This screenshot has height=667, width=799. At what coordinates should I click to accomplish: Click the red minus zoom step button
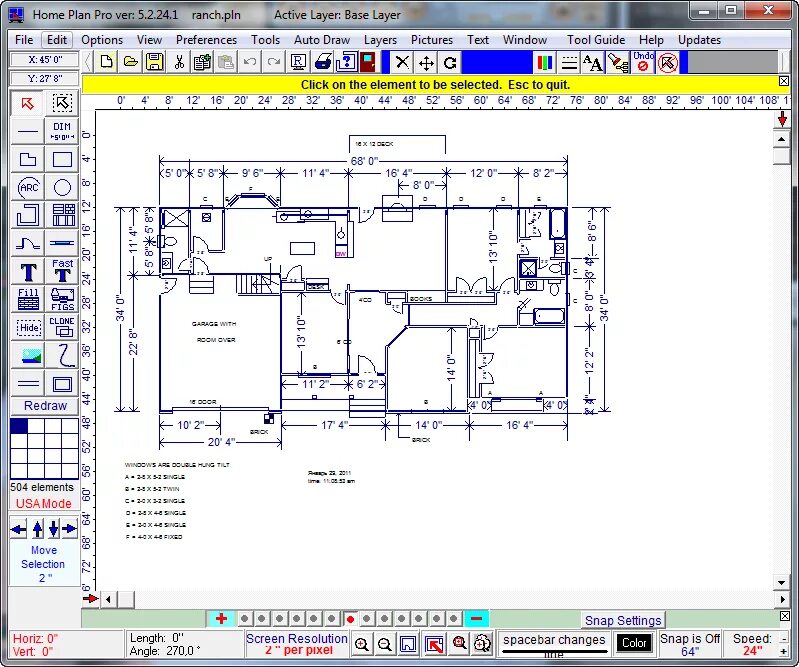pos(476,619)
